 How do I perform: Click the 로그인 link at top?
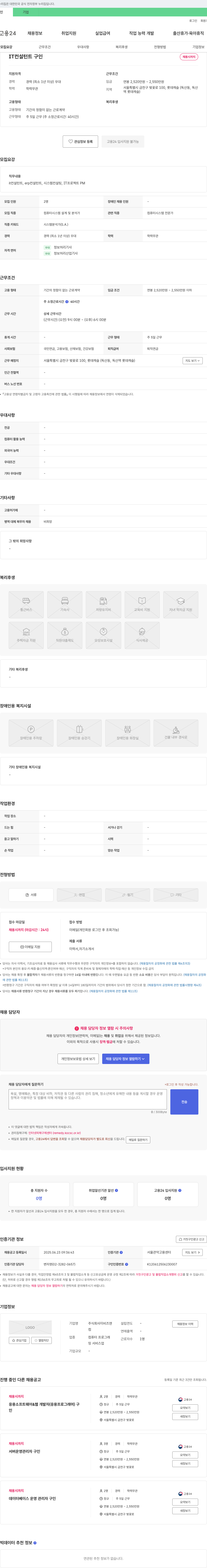[x=193, y=21]
